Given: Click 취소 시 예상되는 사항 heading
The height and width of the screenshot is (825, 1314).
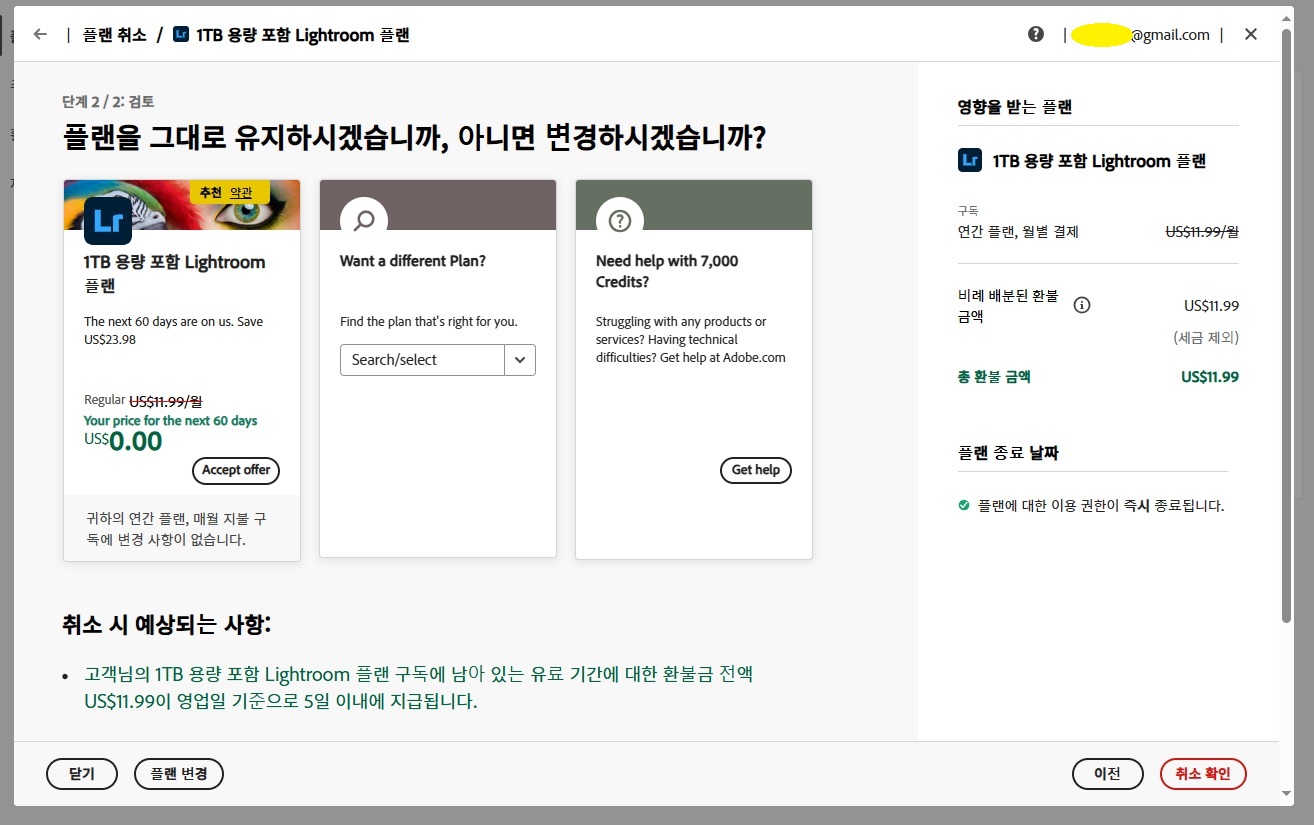Looking at the screenshot, I should [x=167, y=625].
